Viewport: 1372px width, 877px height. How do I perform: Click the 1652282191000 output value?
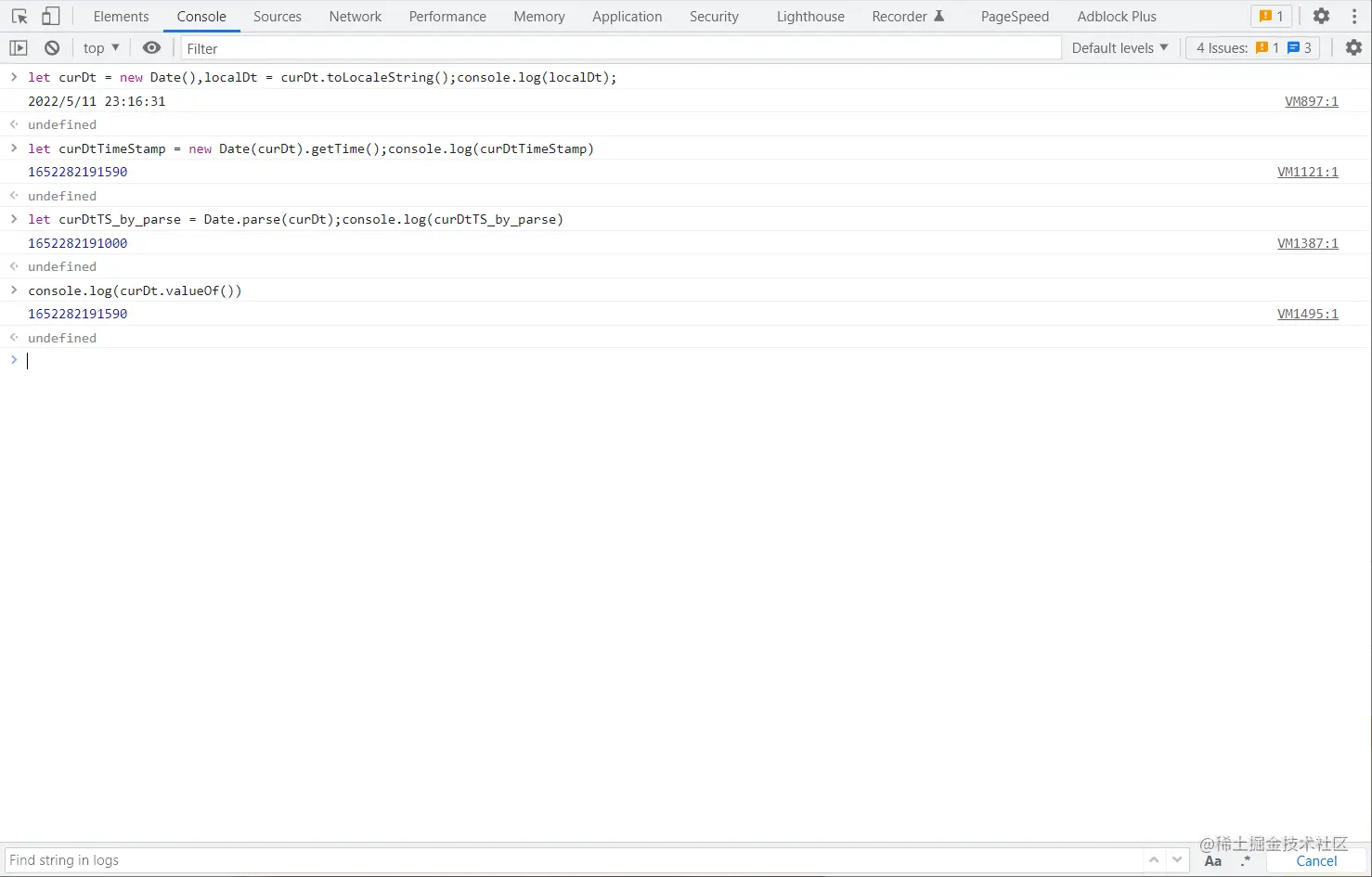pos(78,243)
